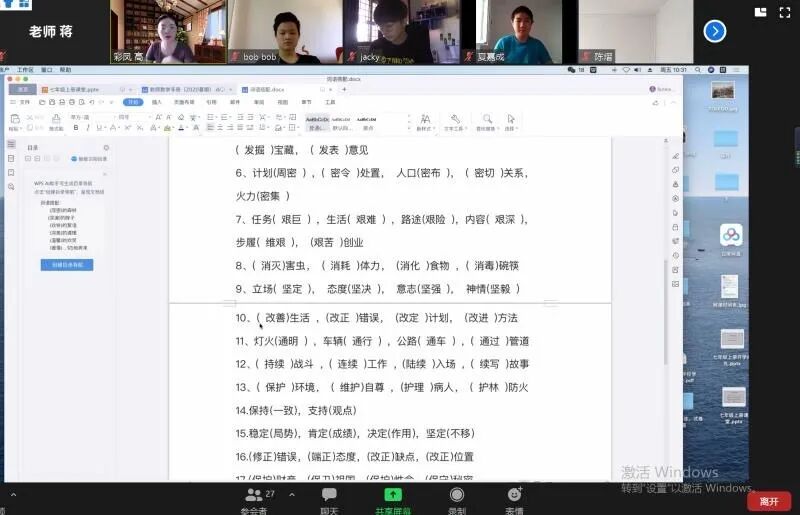Toggle Bold formatting in WPS toolbar
Viewport: 800px width, 515px height.
pos(76,128)
